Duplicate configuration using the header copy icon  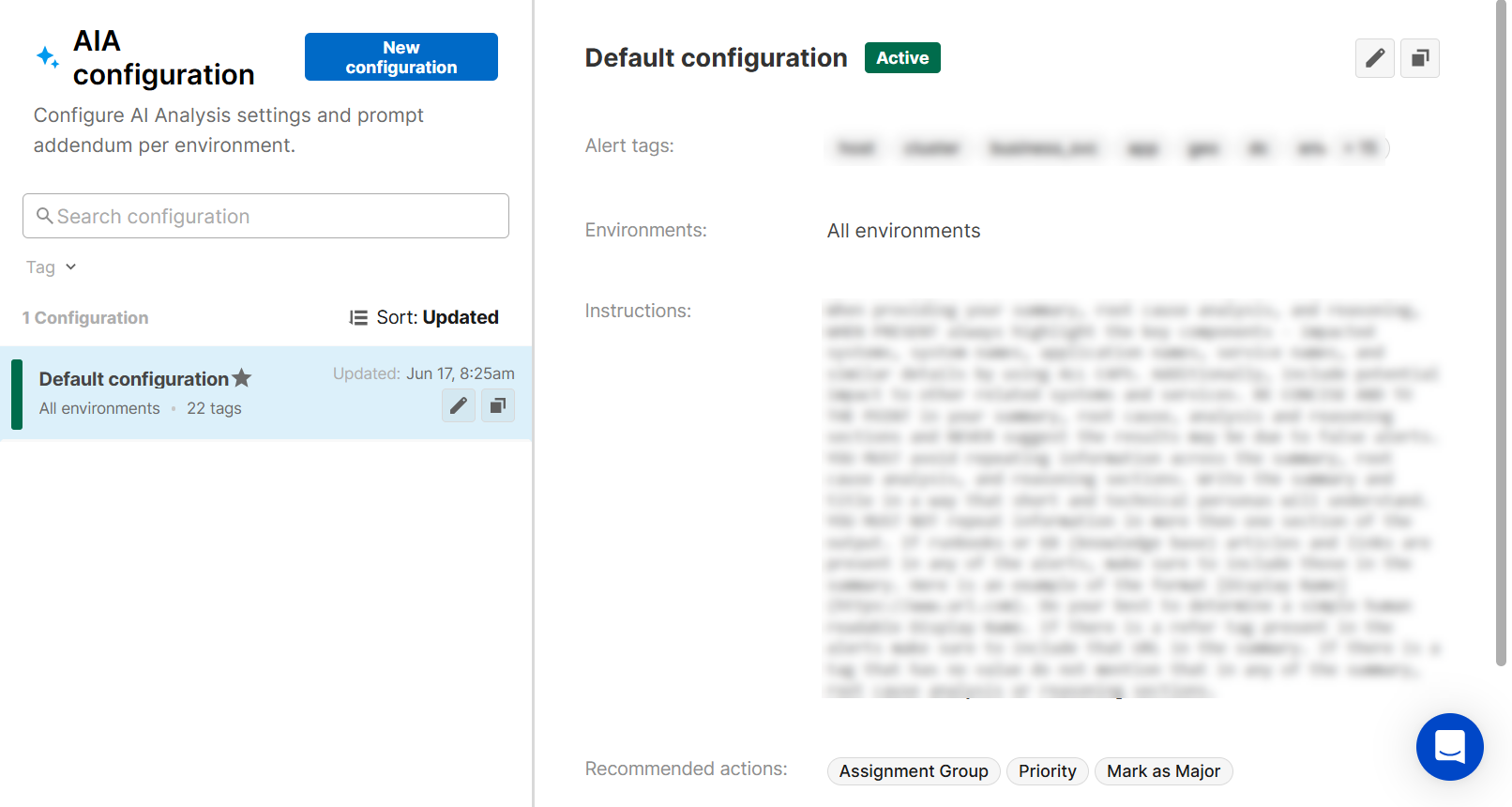click(1419, 58)
